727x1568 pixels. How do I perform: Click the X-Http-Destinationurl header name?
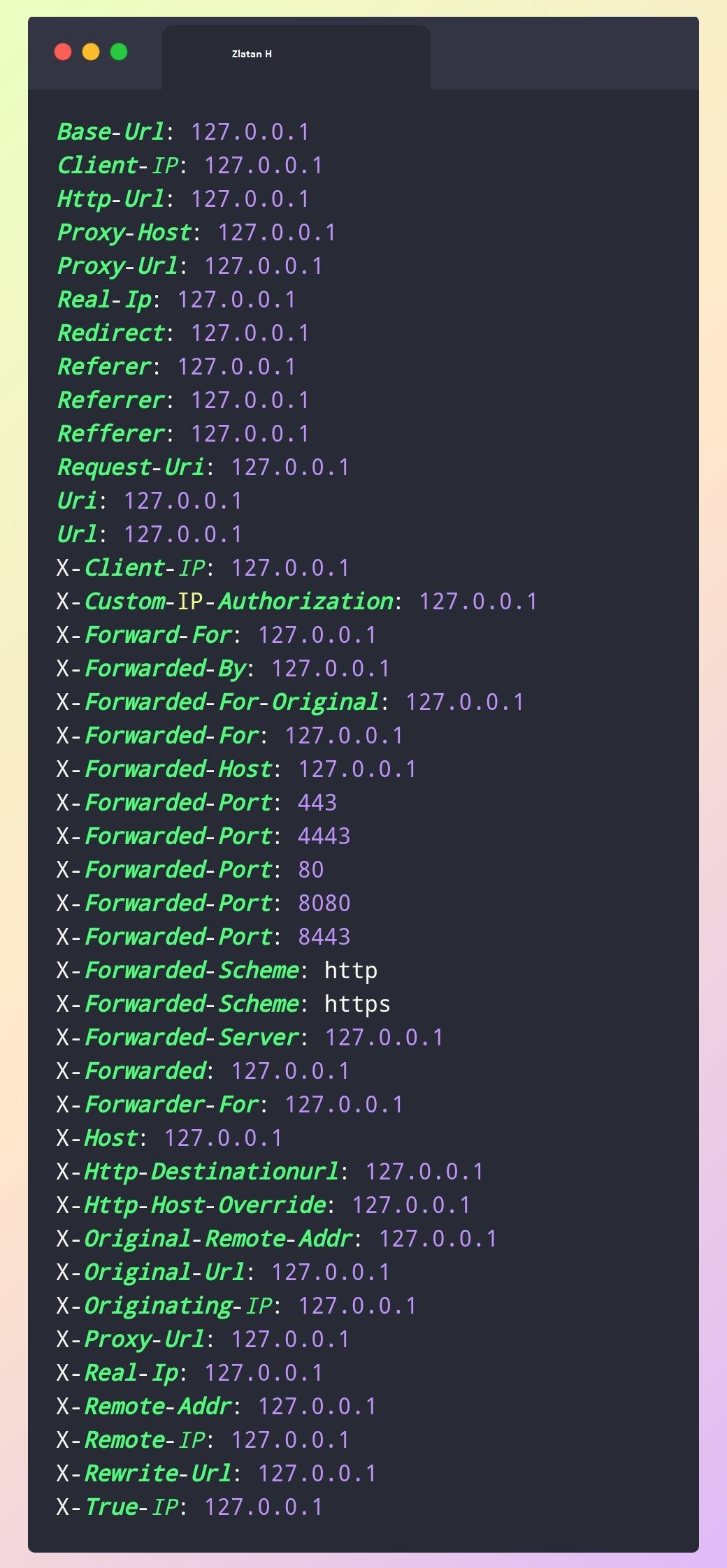(x=198, y=1172)
